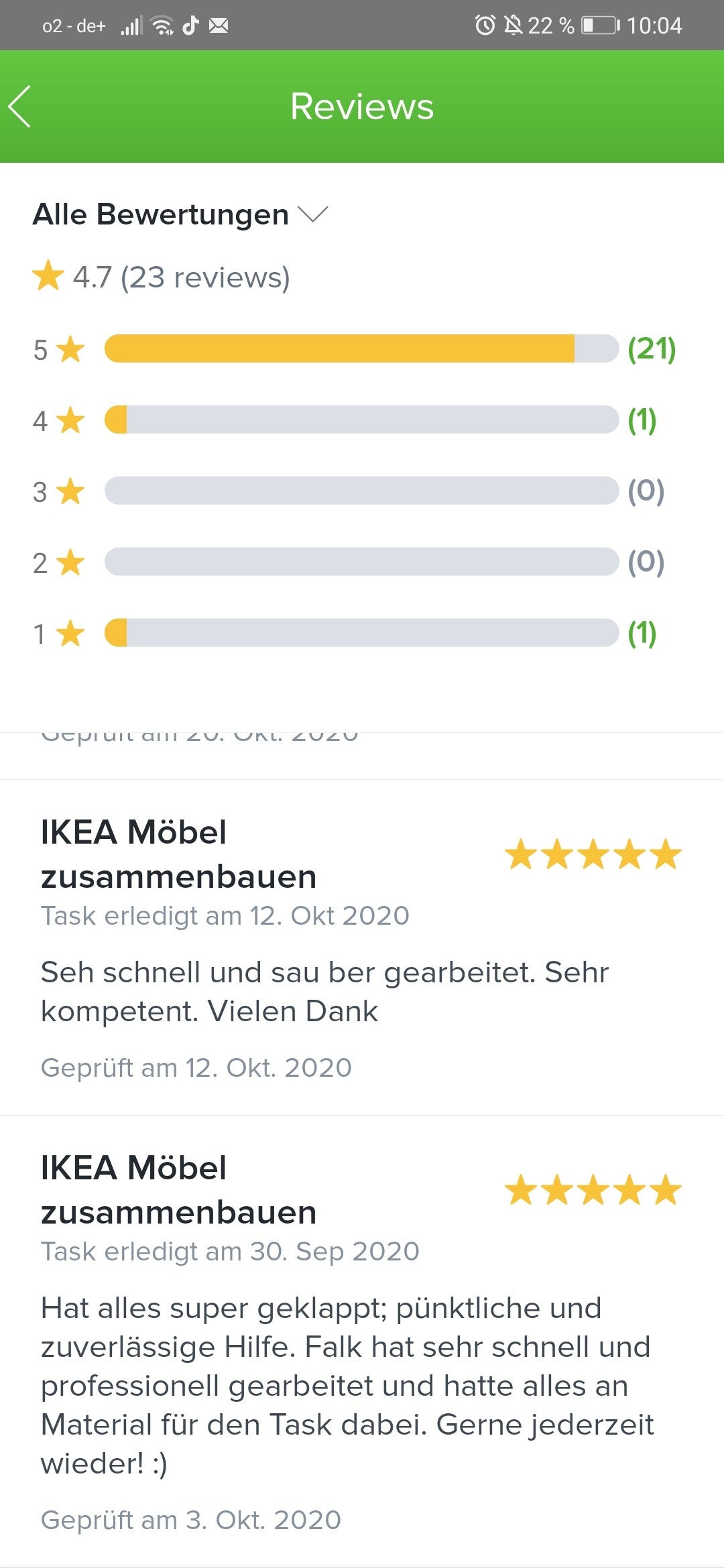
Task: Tap the (1) count for 4 stars
Action: 642,419
